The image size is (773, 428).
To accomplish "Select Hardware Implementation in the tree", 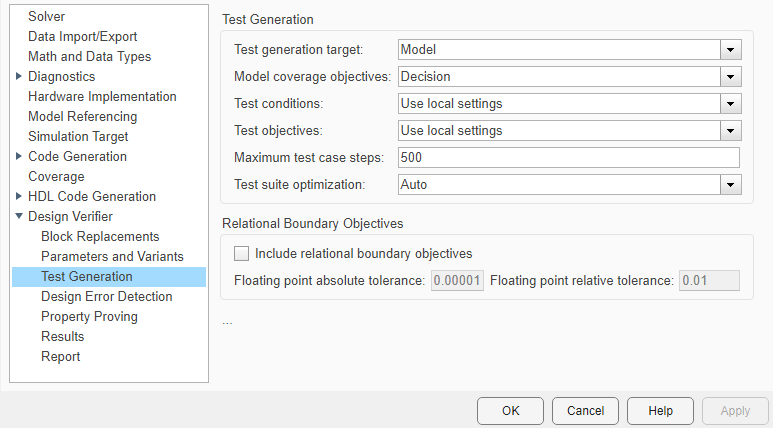I will point(102,97).
